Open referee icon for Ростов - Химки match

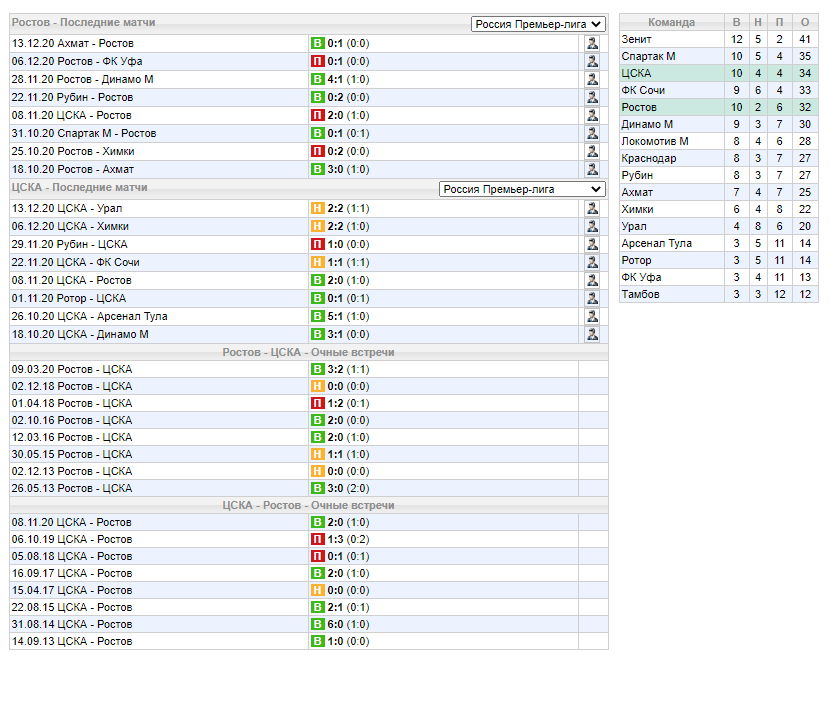pos(592,152)
